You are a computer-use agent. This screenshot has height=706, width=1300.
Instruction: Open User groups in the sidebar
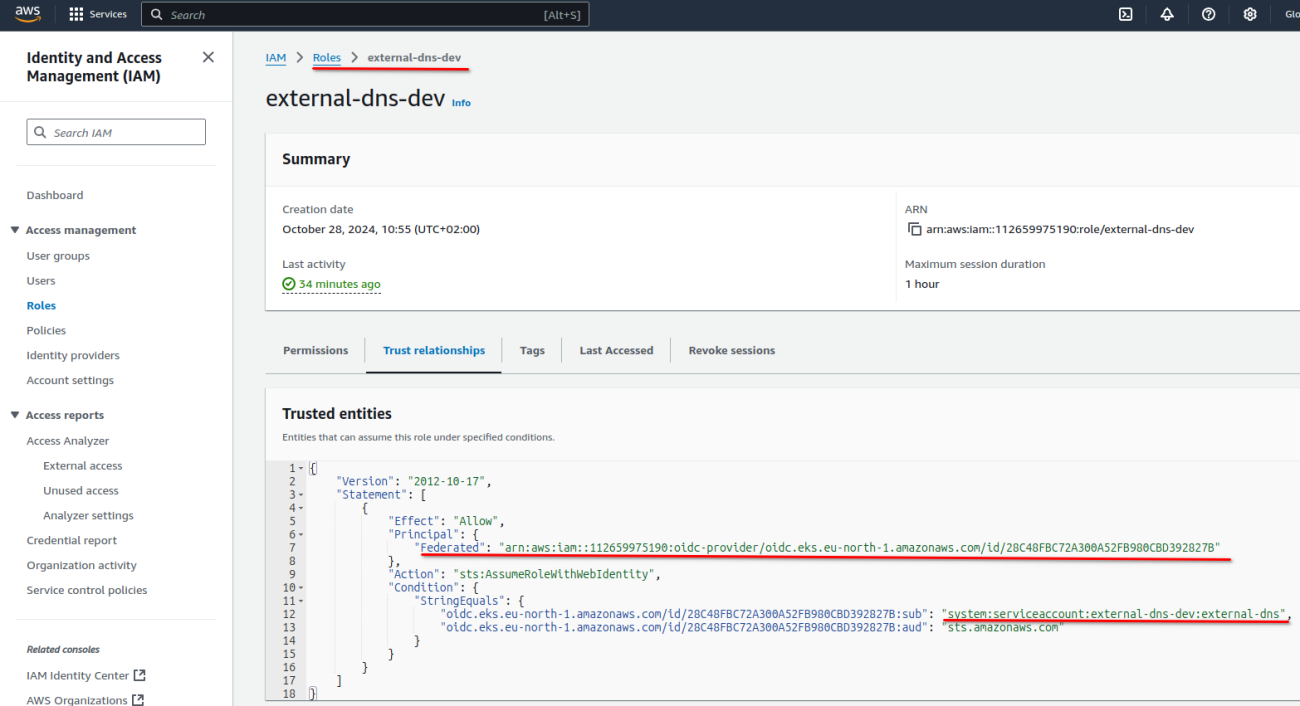coord(58,256)
